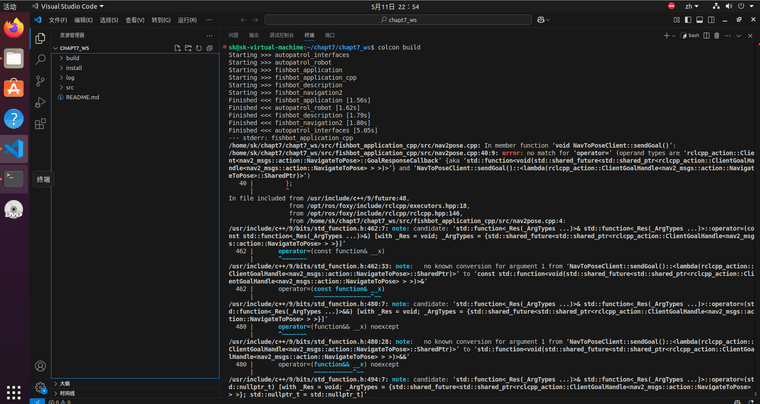Refresh the explorer file tree
760x404 pixels.
(199, 48)
